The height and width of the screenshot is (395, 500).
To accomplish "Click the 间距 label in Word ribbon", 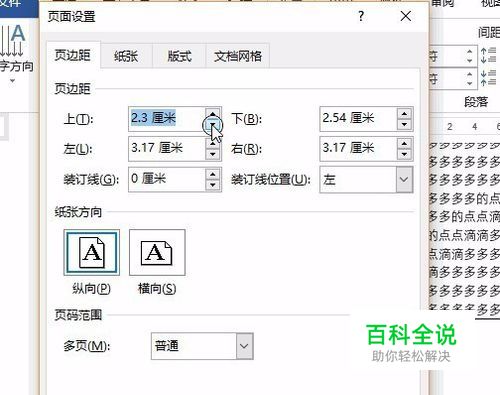I will click(489, 33).
